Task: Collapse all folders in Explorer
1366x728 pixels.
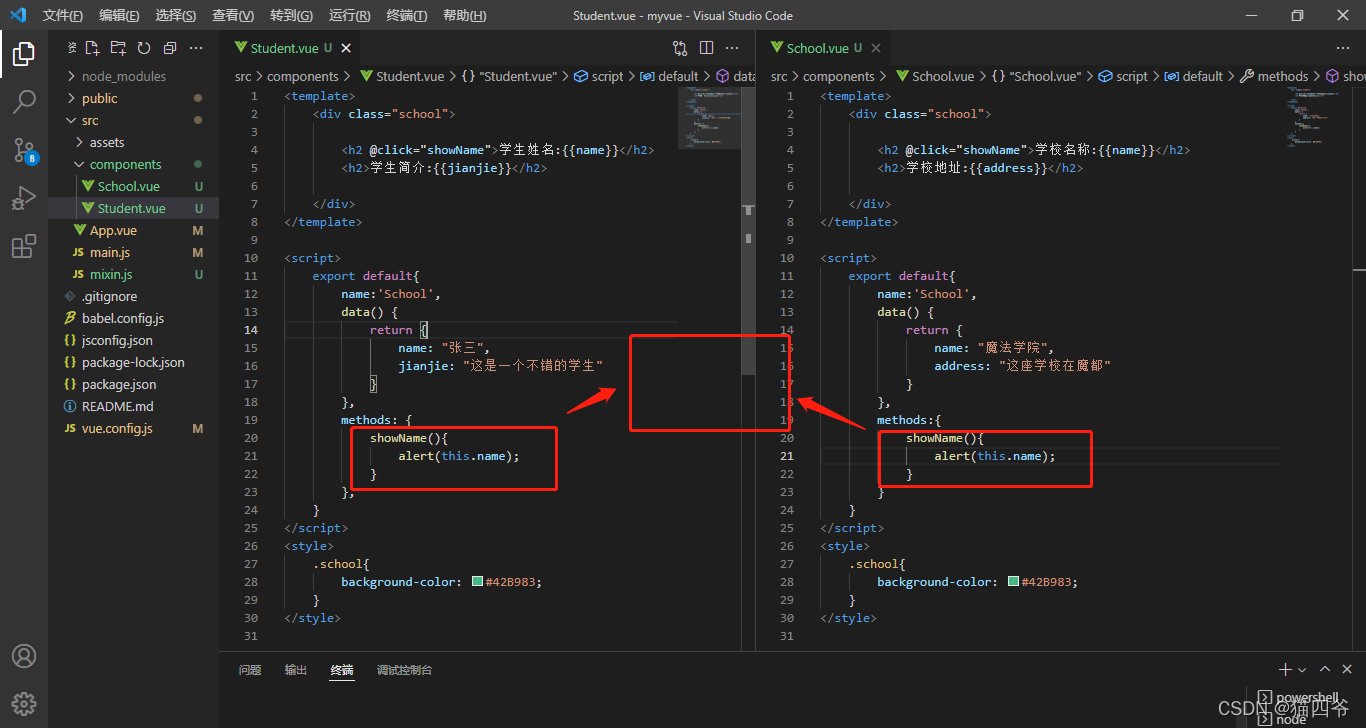Action: pos(170,48)
